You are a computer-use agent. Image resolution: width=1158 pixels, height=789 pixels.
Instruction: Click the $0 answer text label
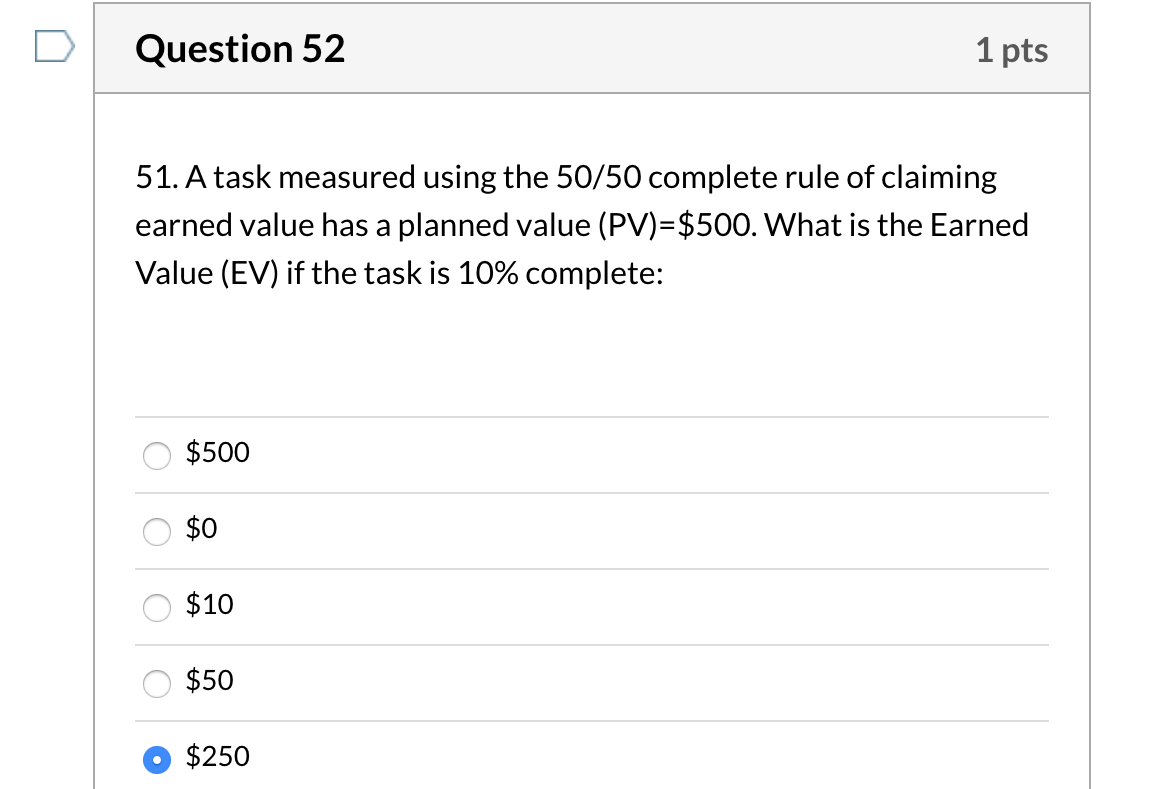pos(200,529)
